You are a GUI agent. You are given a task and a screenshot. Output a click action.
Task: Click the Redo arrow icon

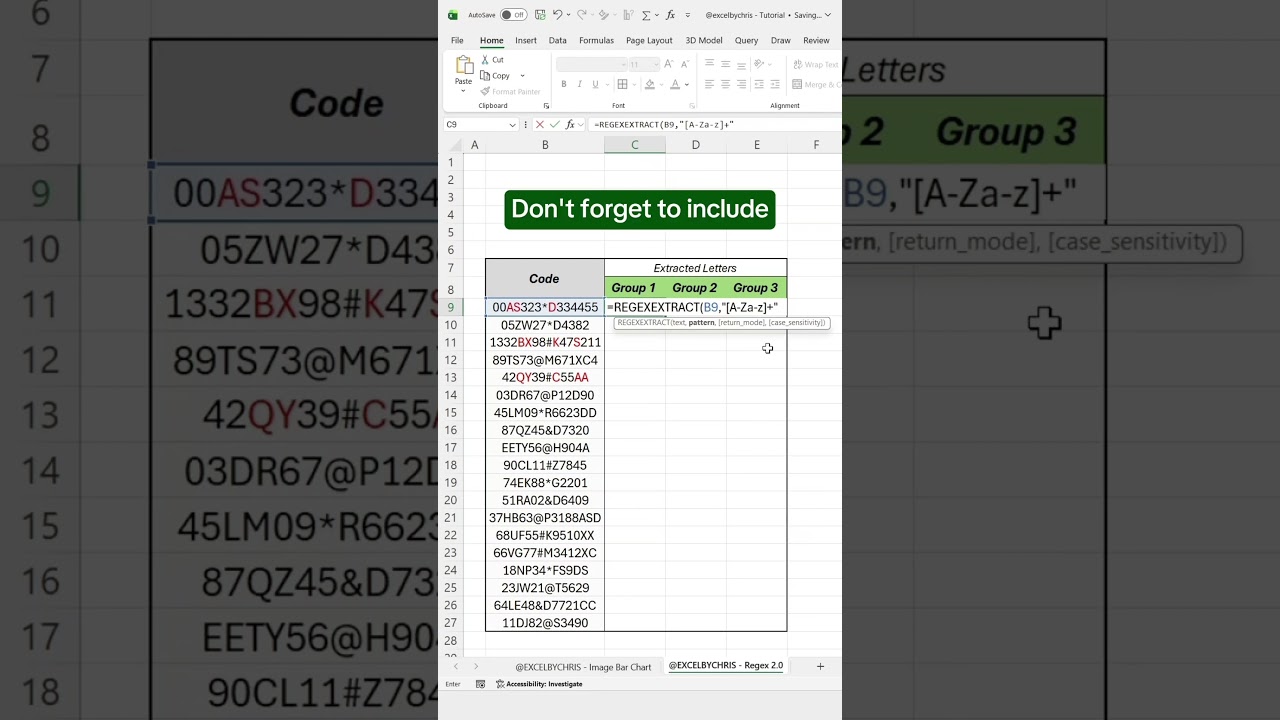[581, 15]
